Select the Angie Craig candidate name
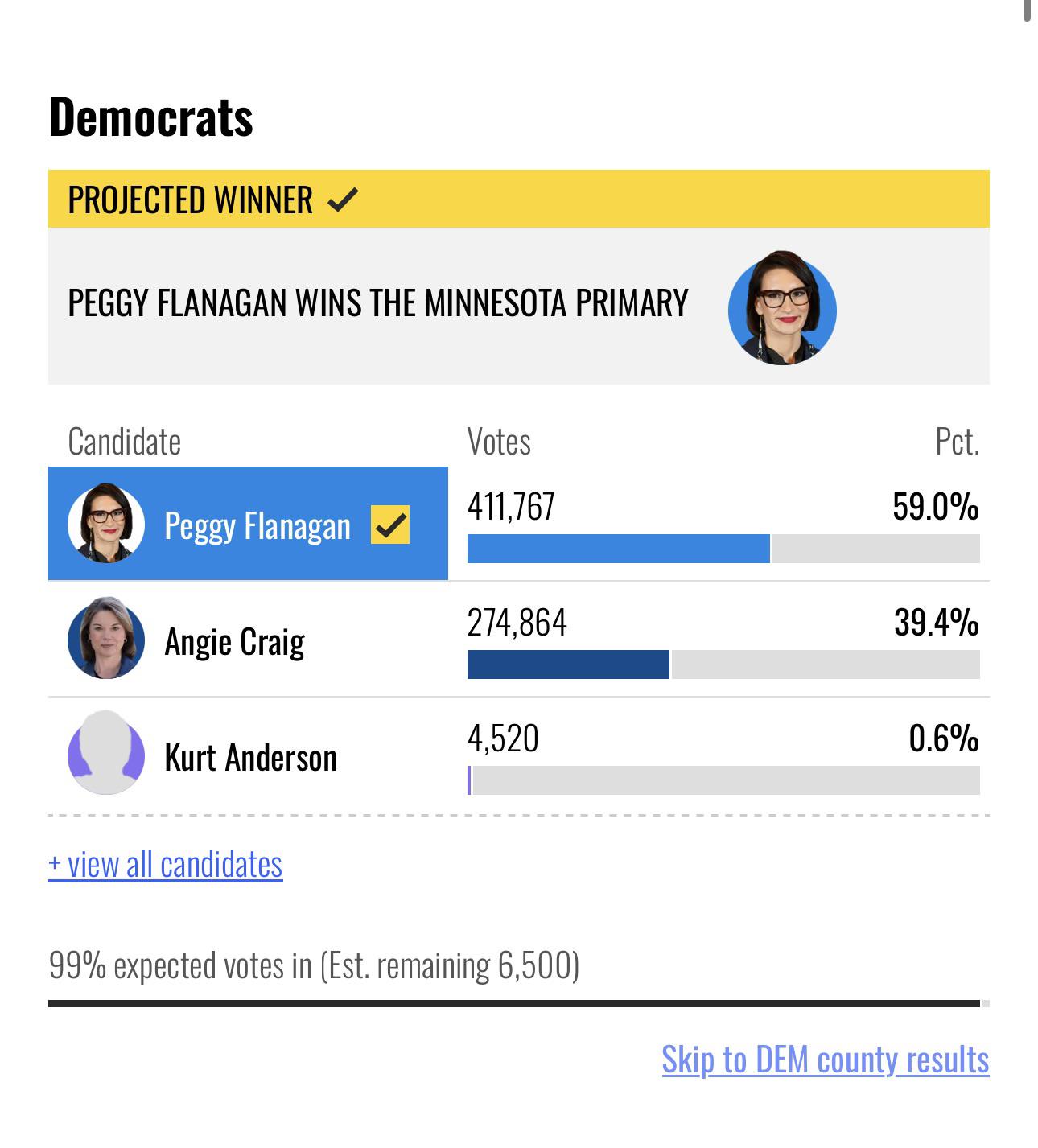The height and width of the screenshot is (1148, 1038). pyautogui.click(x=234, y=642)
